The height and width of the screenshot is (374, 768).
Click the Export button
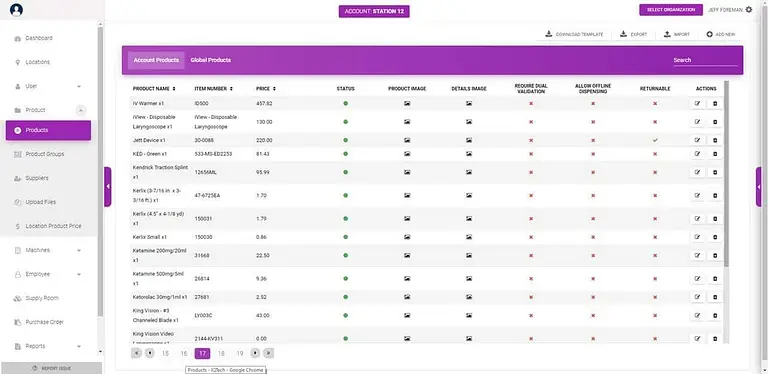pos(633,34)
